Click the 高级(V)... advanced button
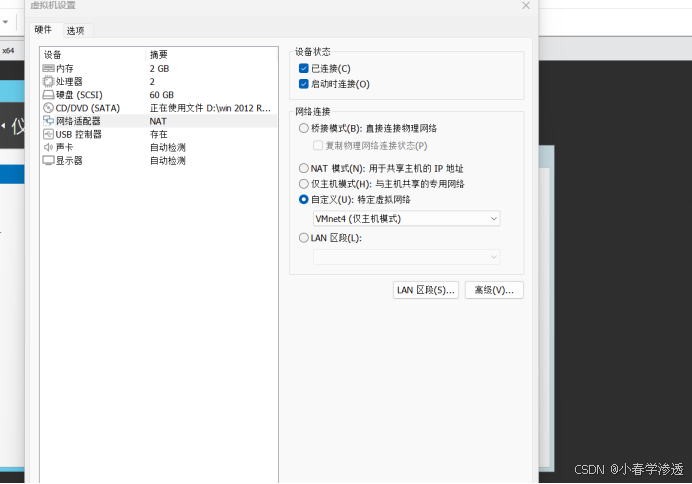The height and width of the screenshot is (484, 692). coord(494,290)
